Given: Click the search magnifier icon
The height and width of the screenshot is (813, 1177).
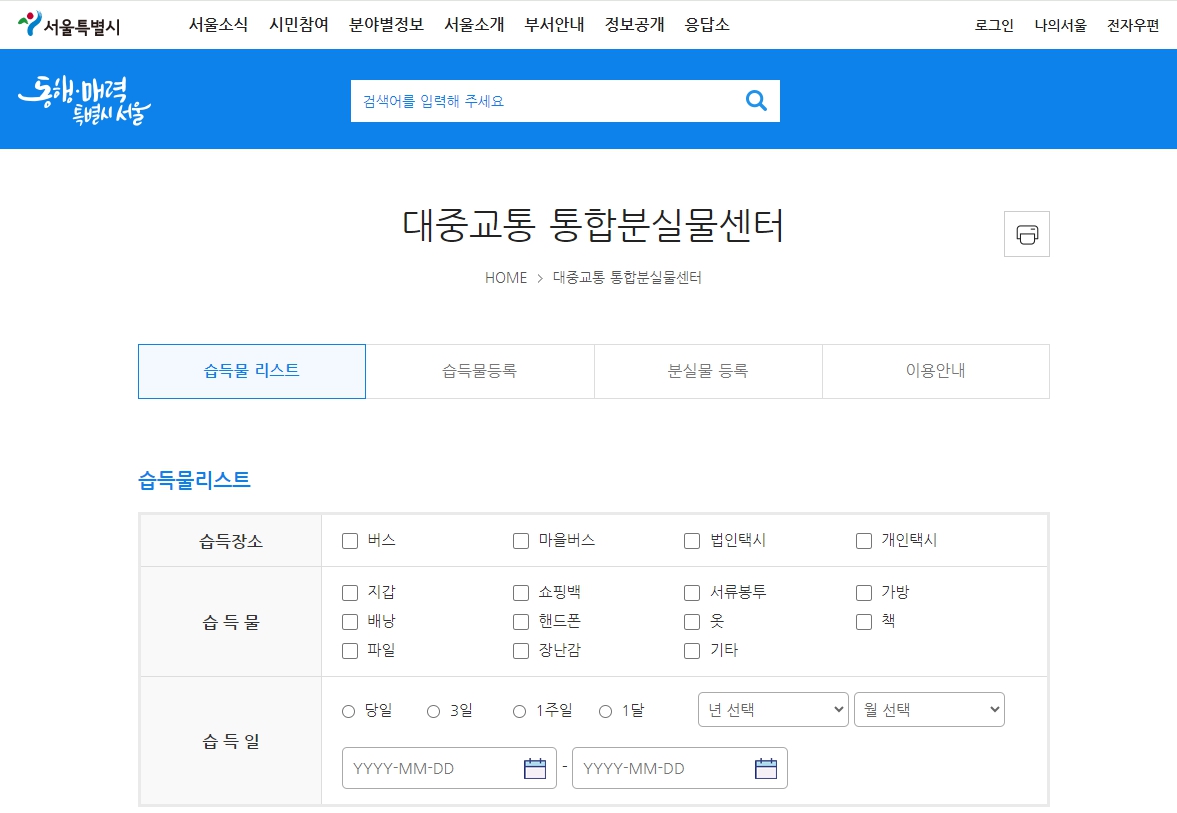Looking at the screenshot, I should pos(756,100).
